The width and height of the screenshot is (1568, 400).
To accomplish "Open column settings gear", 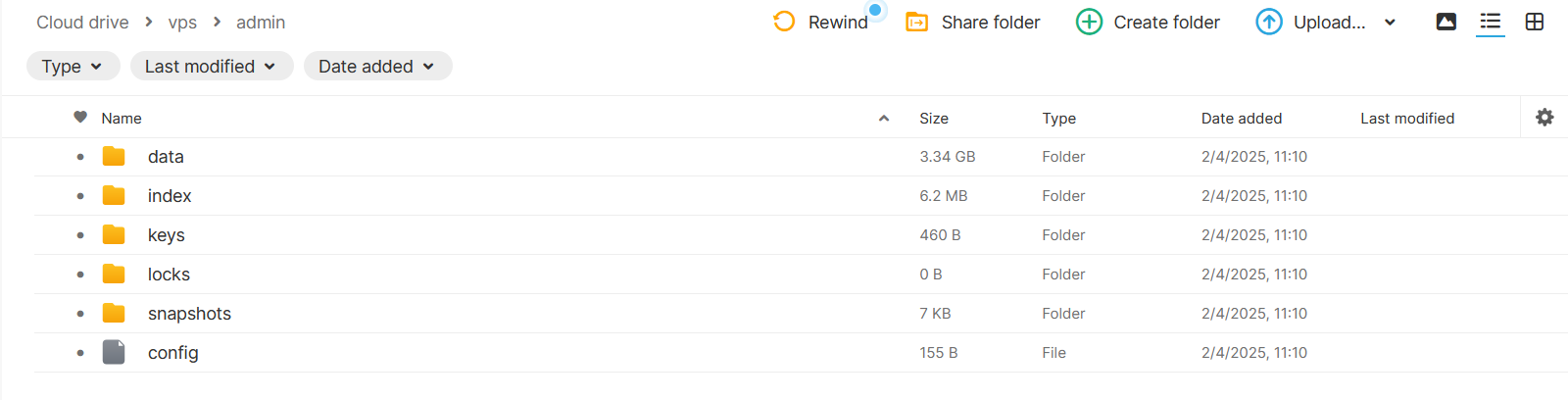I will click(1544, 118).
